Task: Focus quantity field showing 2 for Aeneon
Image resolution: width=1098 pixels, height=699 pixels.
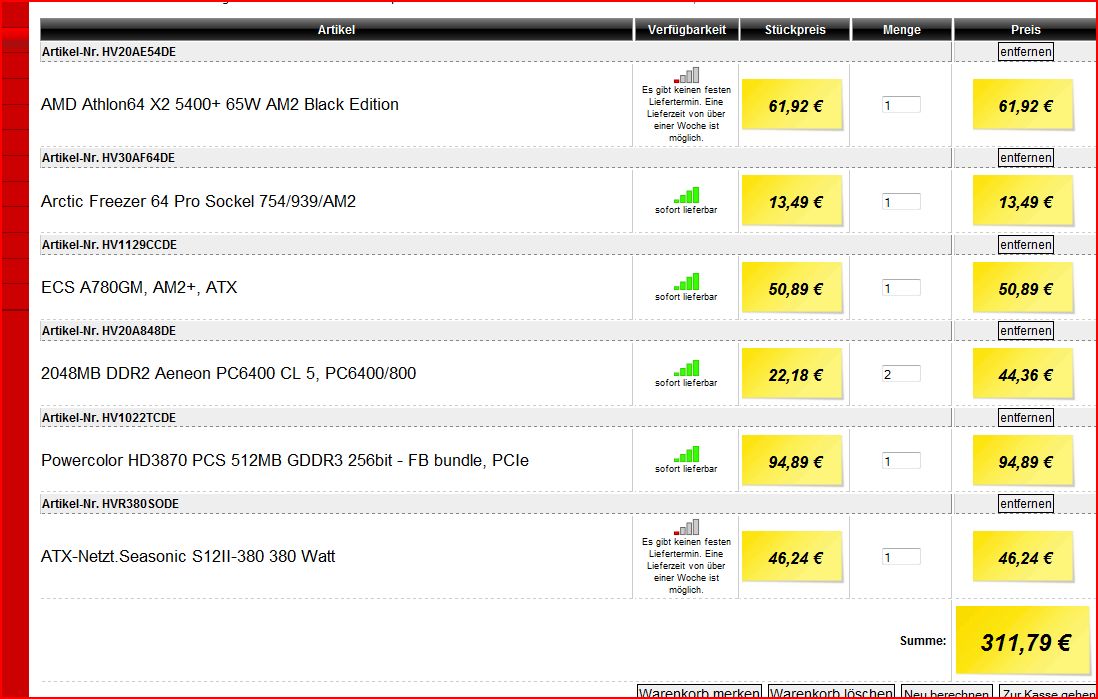Action: [901, 374]
